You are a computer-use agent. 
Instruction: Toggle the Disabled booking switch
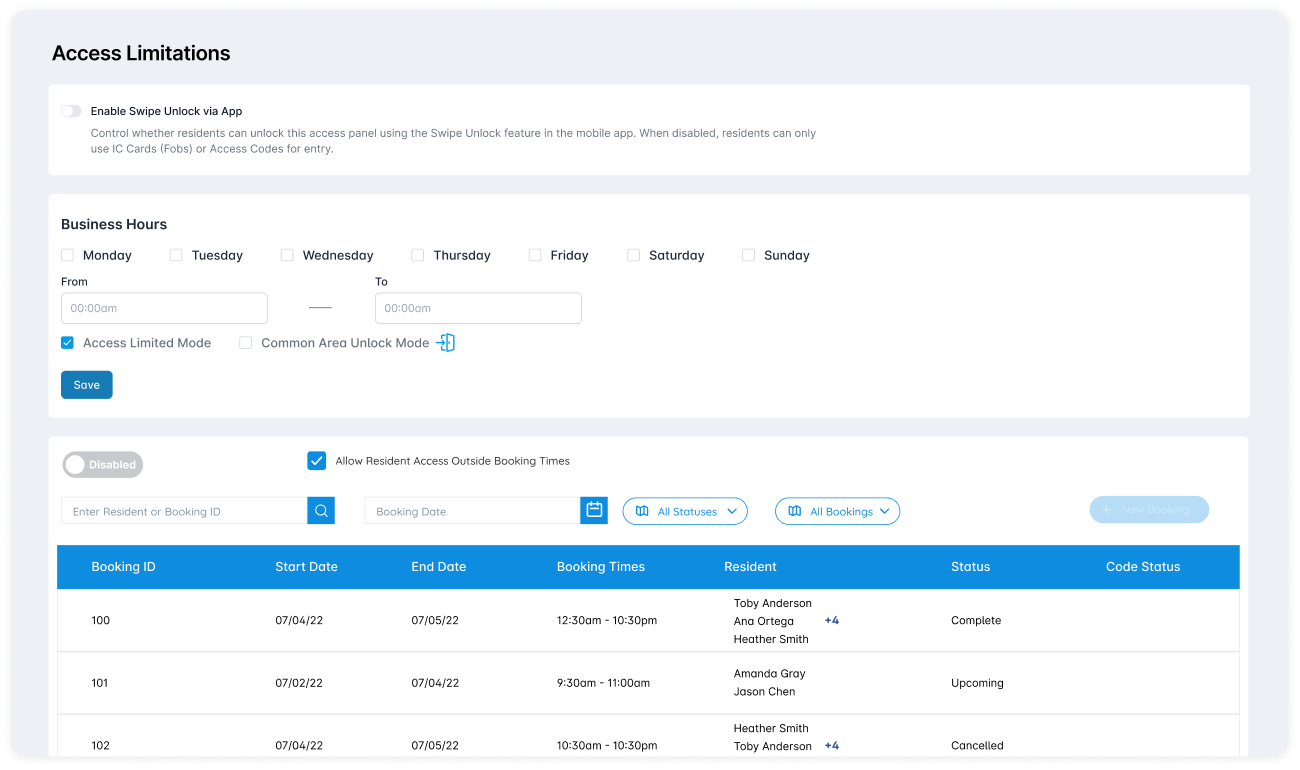(x=103, y=465)
